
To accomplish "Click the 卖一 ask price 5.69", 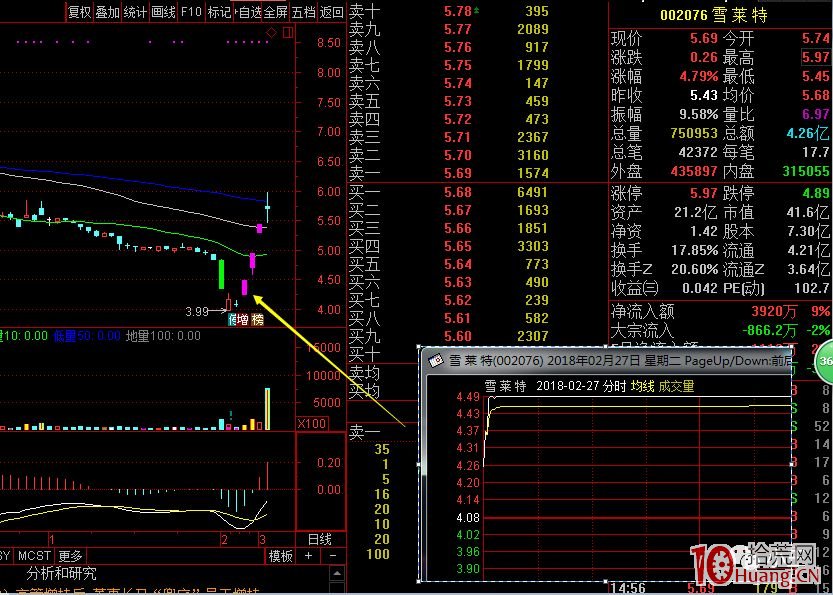I will tap(458, 173).
